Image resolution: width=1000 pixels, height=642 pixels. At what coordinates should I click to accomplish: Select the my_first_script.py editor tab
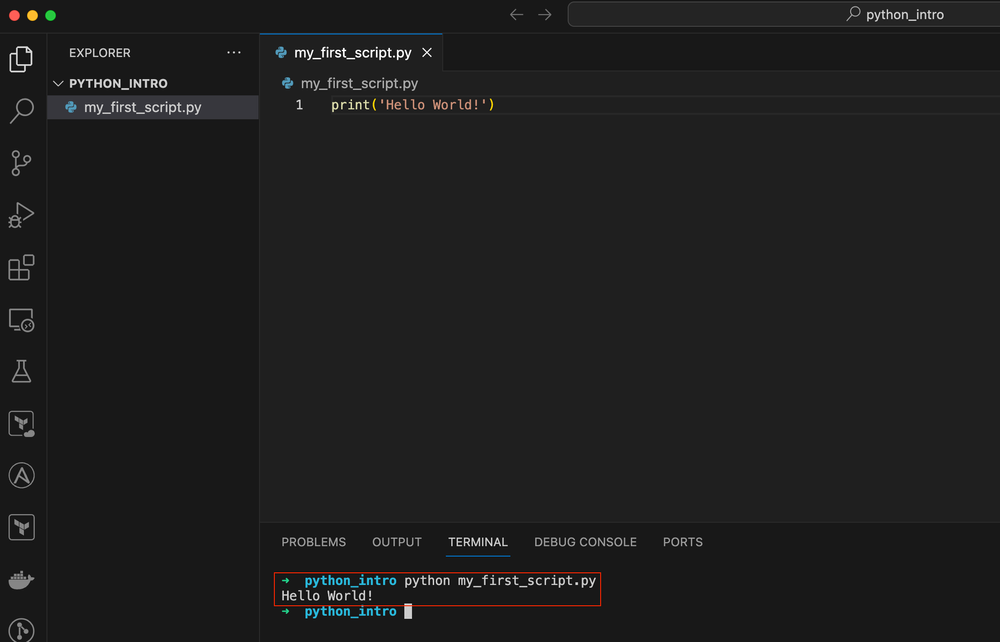point(350,52)
